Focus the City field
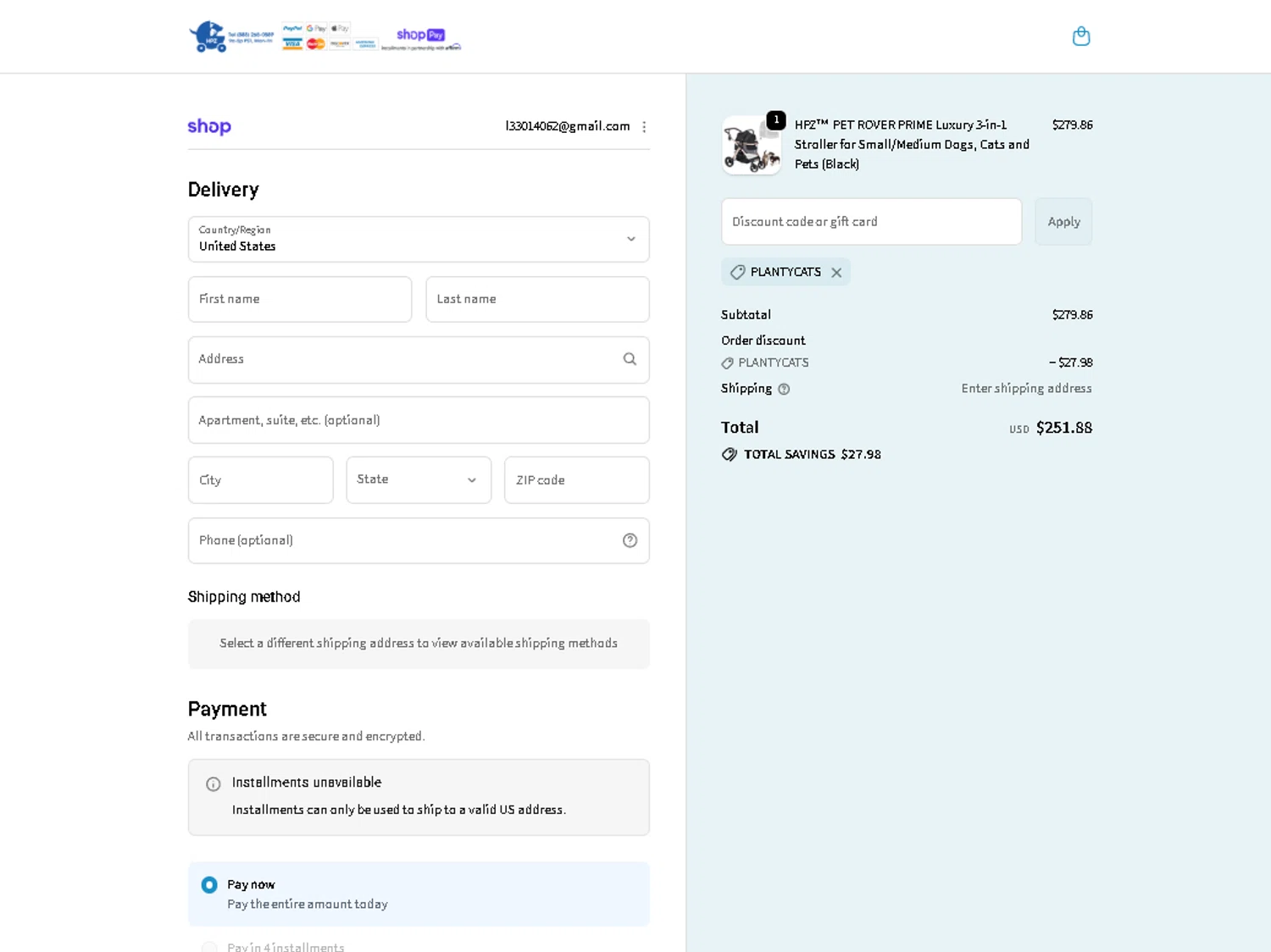This screenshot has width=1271, height=952. coord(260,480)
